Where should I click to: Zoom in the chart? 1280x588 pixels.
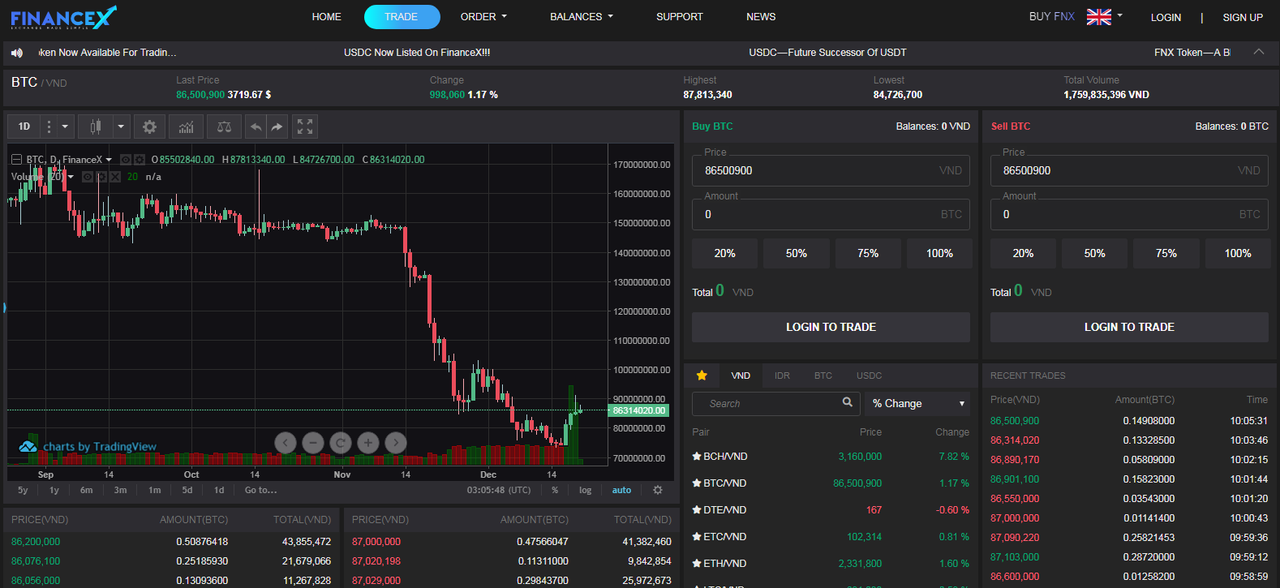pyautogui.click(x=368, y=442)
